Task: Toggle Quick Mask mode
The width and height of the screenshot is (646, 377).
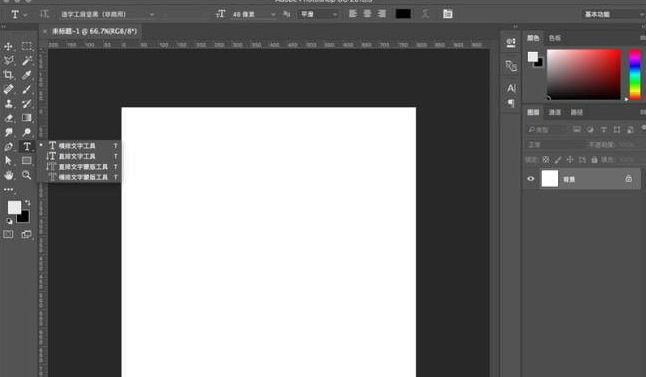Action: (8, 234)
